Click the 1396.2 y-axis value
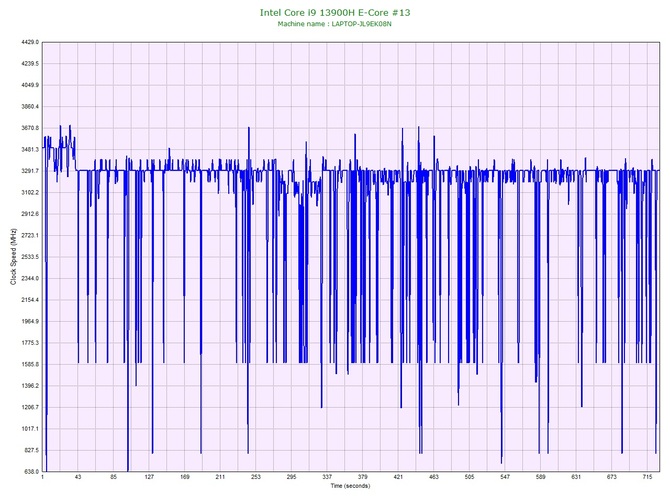 [x=30, y=385]
